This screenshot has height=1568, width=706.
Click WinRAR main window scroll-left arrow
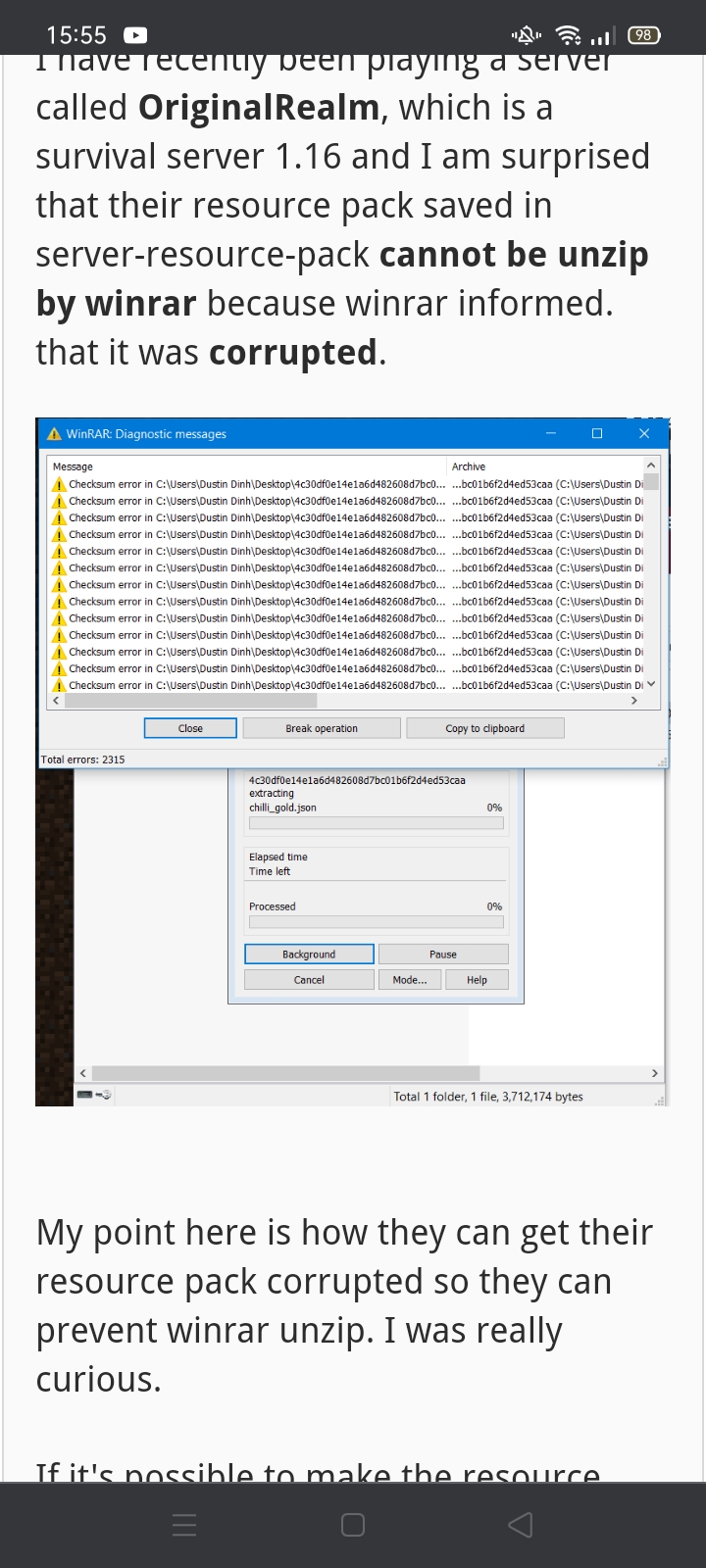point(82,1073)
